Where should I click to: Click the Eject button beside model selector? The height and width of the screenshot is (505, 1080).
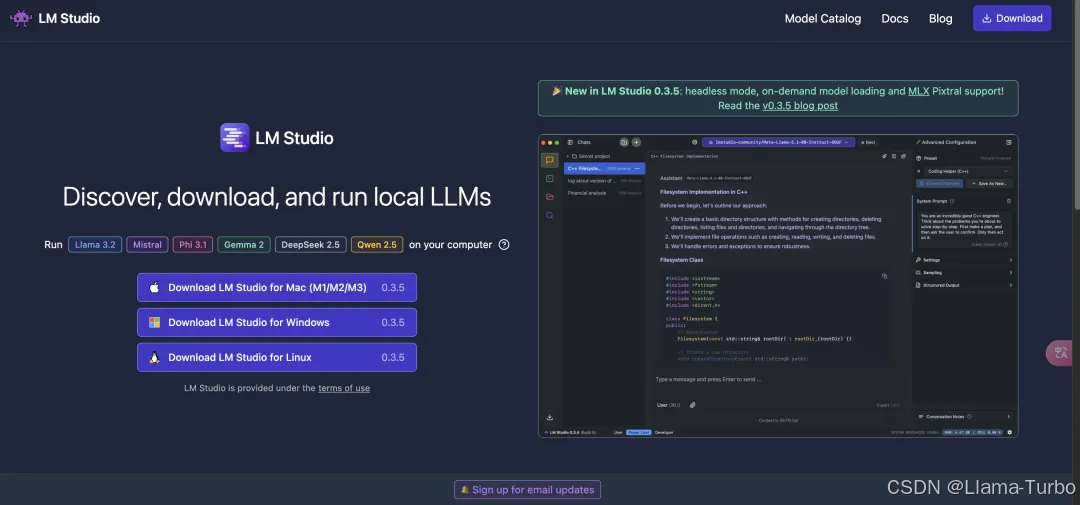pyautogui.click(x=868, y=143)
